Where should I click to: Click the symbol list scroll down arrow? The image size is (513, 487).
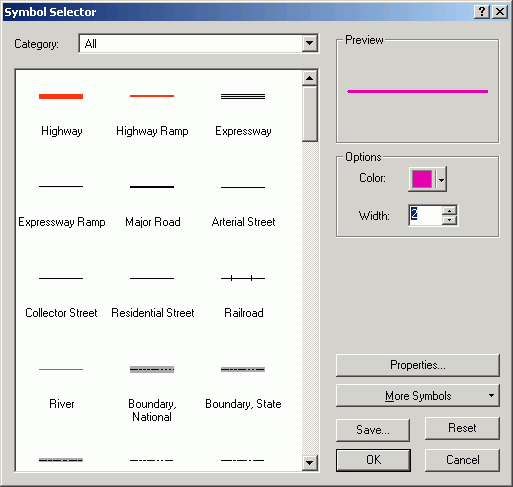[x=309, y=462]
